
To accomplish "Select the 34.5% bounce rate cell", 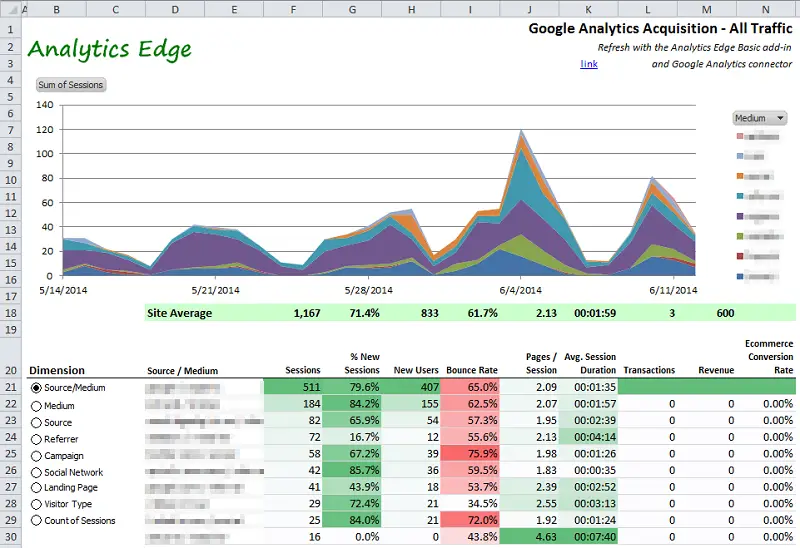I will click(470, 504).
